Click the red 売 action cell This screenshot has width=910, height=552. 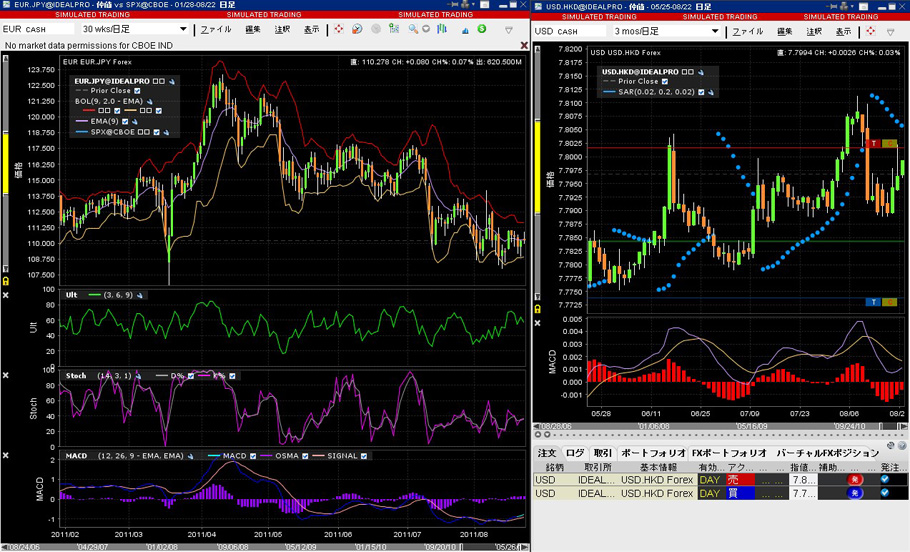740,479
